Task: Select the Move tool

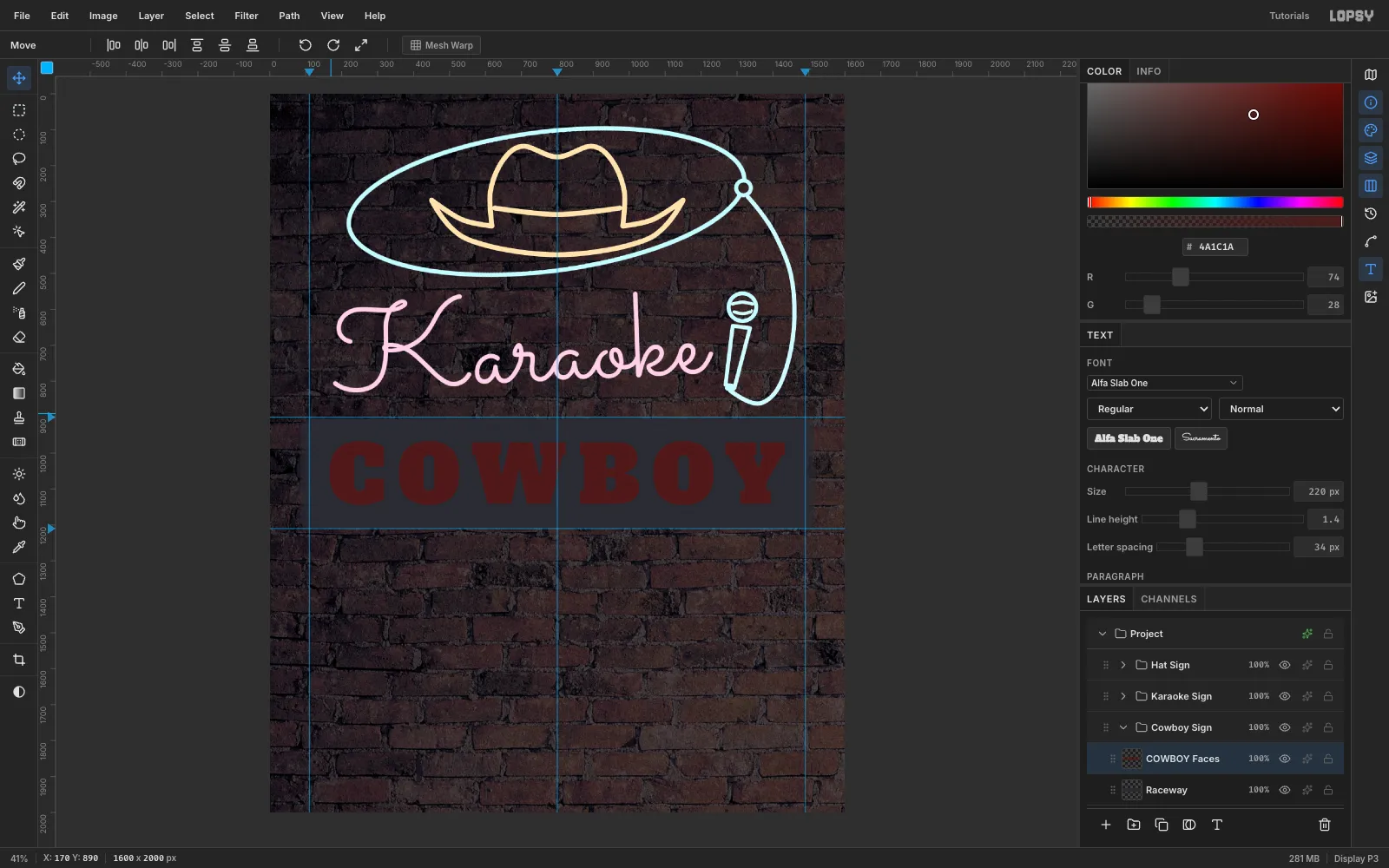Action: [x=19, y=78]
